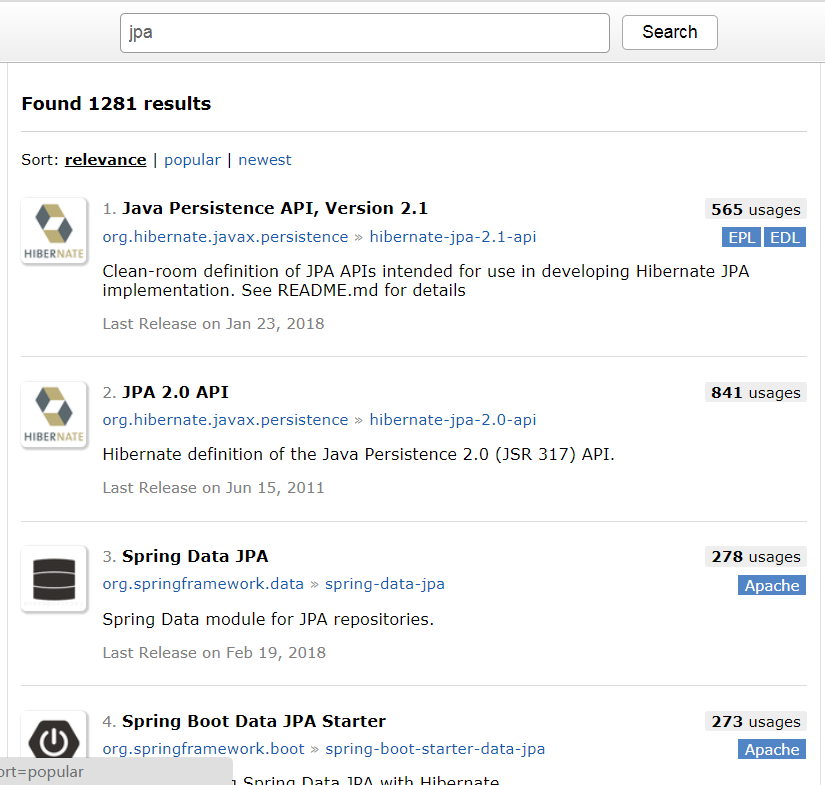Open Java Persistence API, Version 2.1 title
This screenshot has height=785, width=825.
(275, 208)
